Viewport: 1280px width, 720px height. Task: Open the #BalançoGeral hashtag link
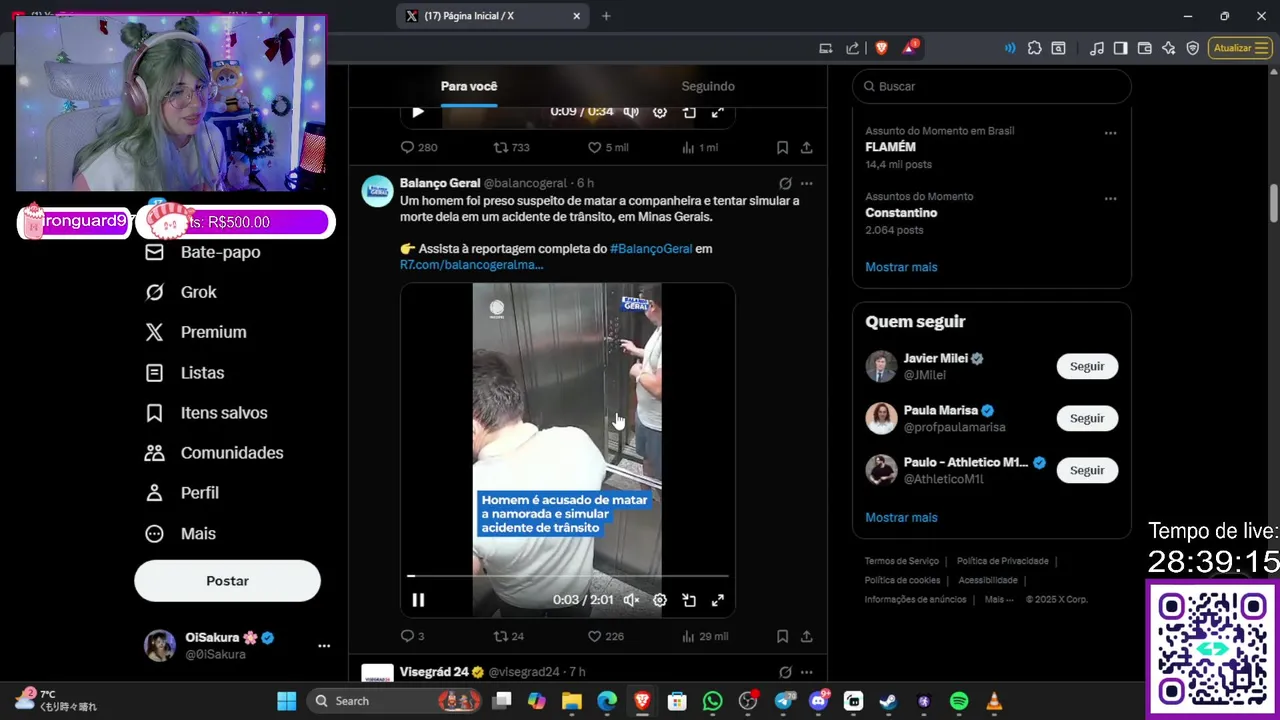tap(651, 249)
